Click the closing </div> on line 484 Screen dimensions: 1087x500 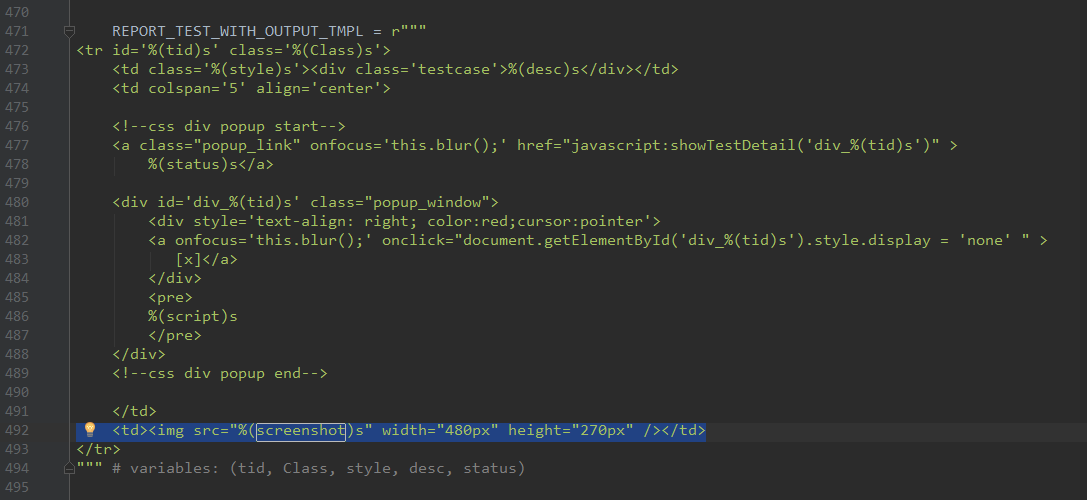click(x=175, y=278)
